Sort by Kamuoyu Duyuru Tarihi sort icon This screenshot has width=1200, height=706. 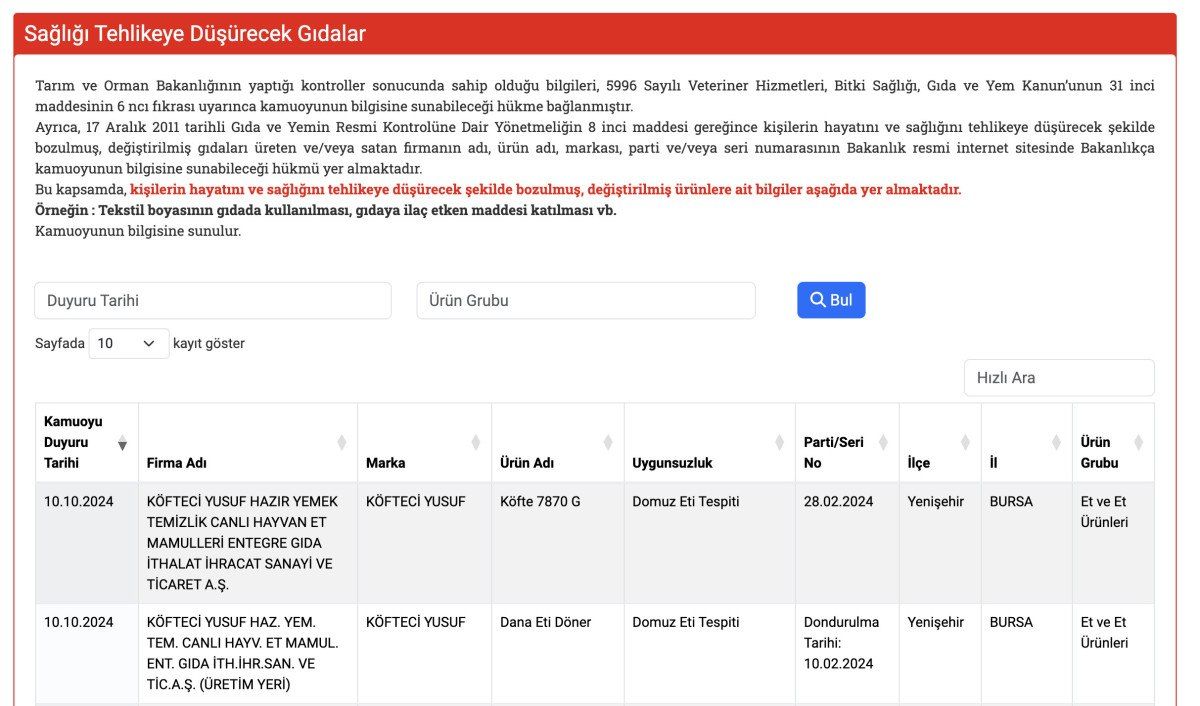[122, 443]
